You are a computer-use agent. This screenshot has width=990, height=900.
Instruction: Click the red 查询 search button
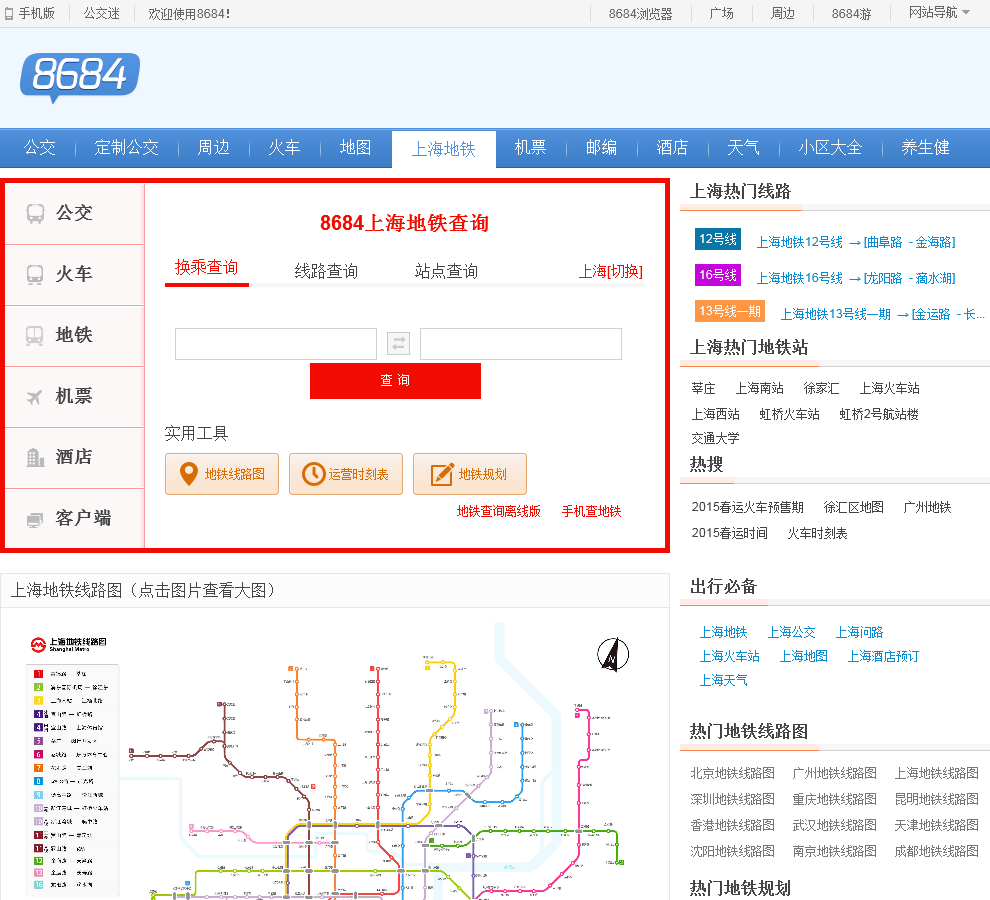[395, 381]
